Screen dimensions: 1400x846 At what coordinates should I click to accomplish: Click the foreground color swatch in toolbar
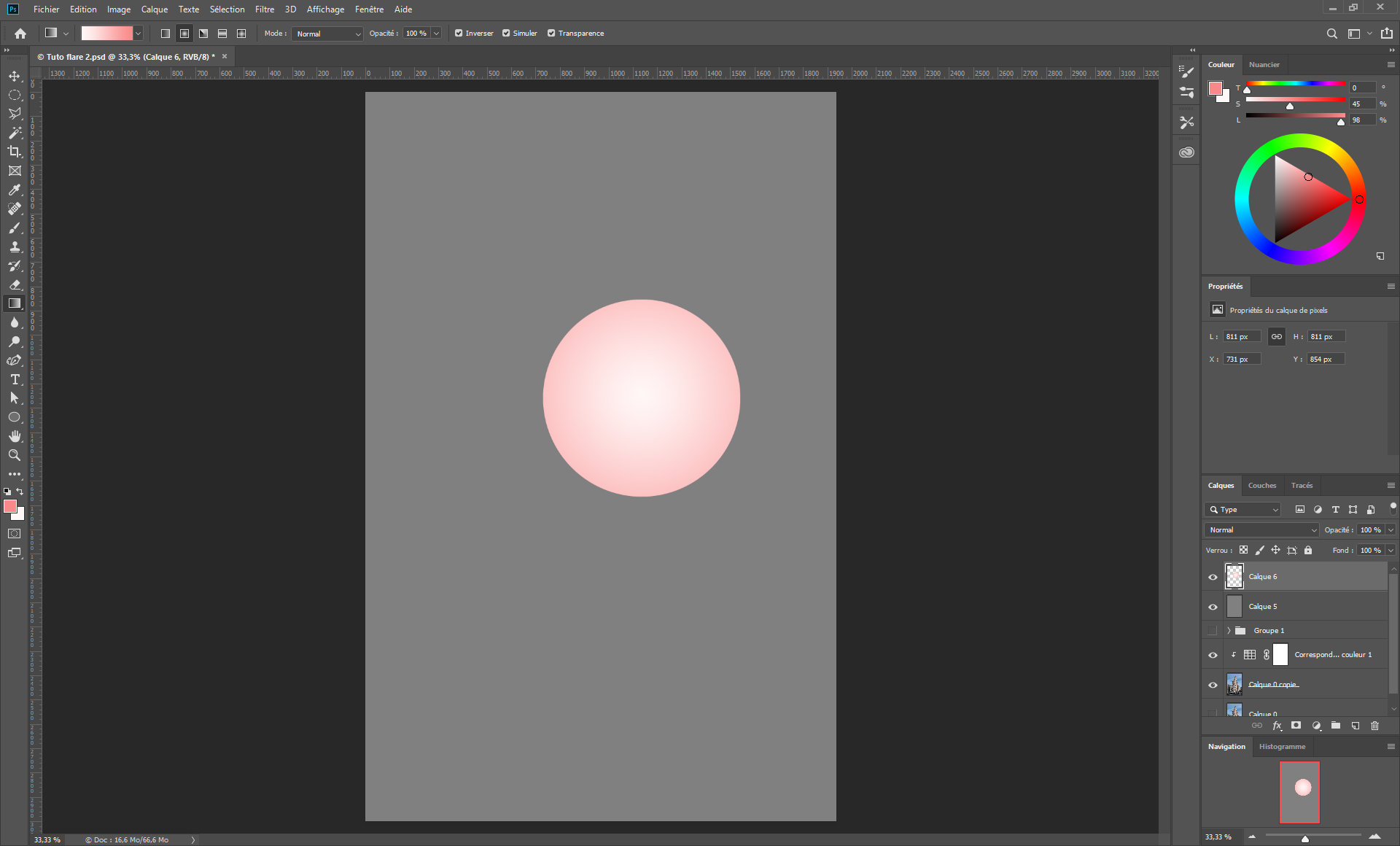pos(10,506)
